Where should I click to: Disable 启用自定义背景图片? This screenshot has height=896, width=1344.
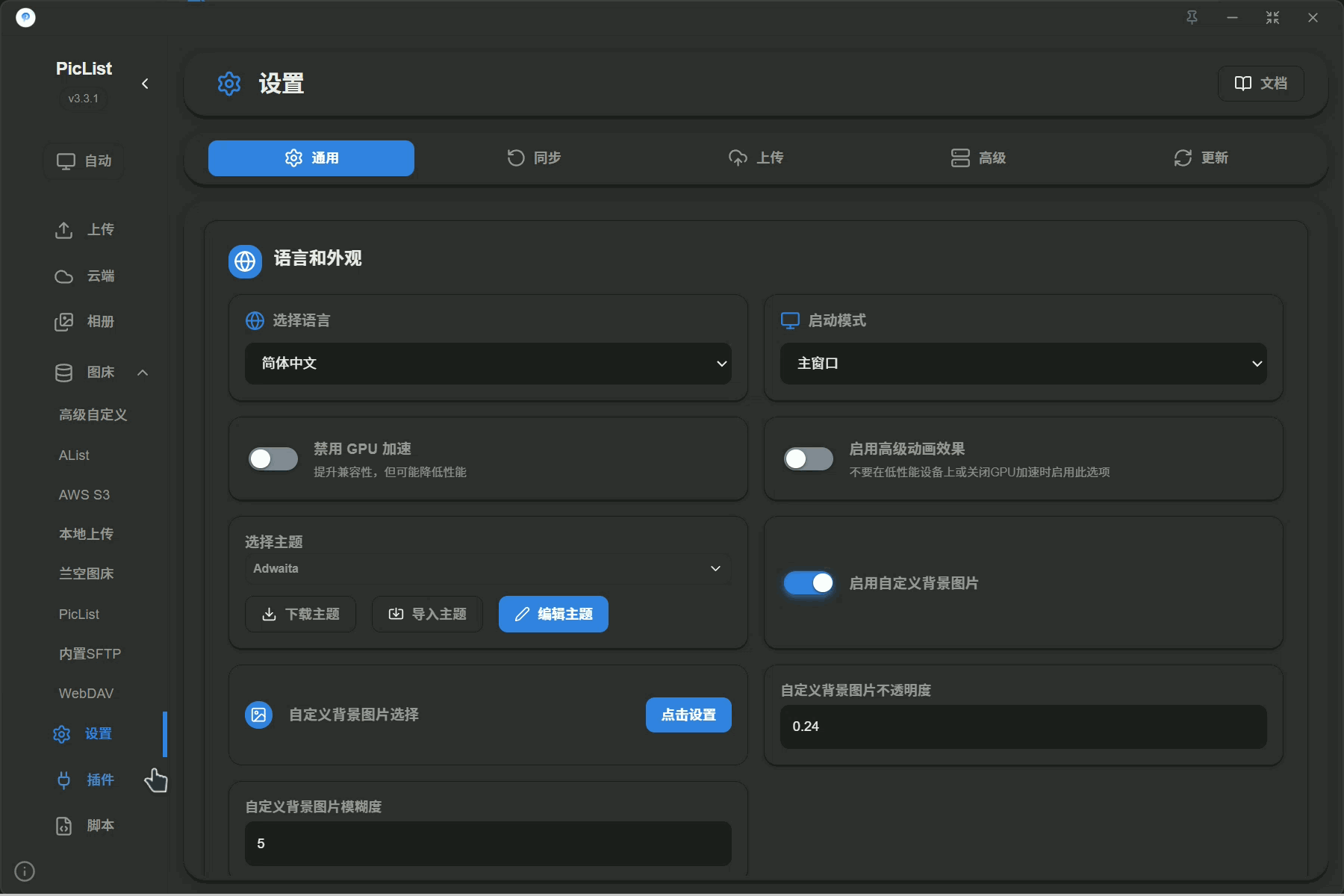pyautogui.click(x=809, y=583)
